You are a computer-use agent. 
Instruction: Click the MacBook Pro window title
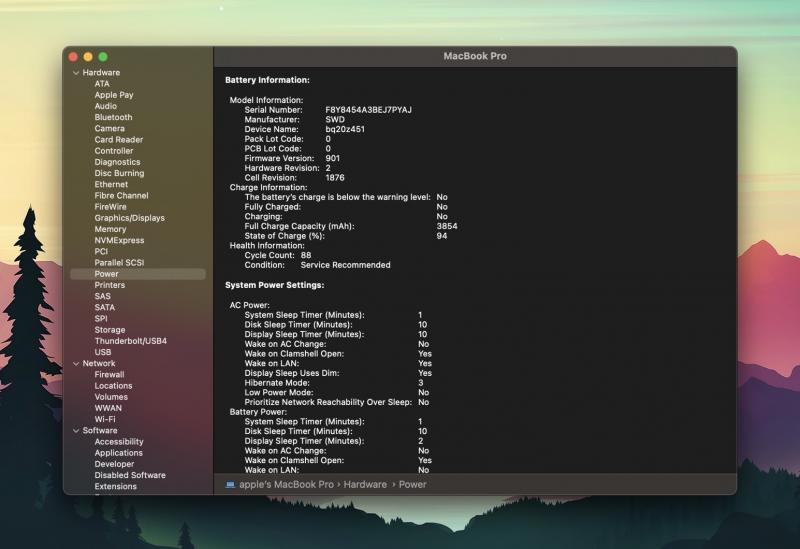[475, 56]
